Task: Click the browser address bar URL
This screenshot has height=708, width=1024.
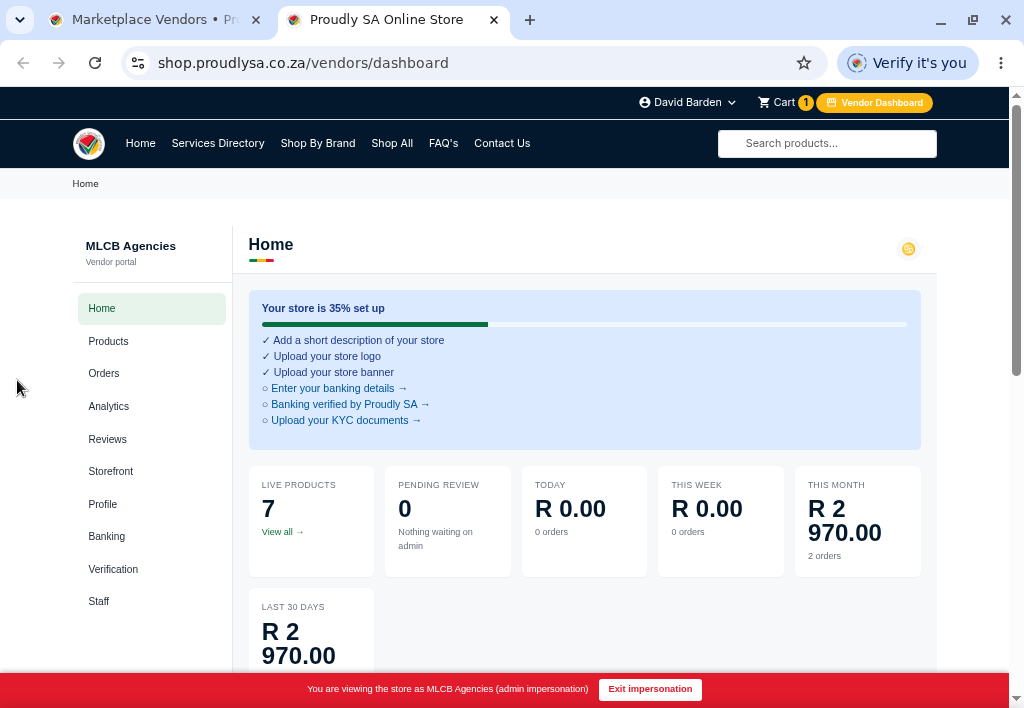Action: tap(303, 63)
